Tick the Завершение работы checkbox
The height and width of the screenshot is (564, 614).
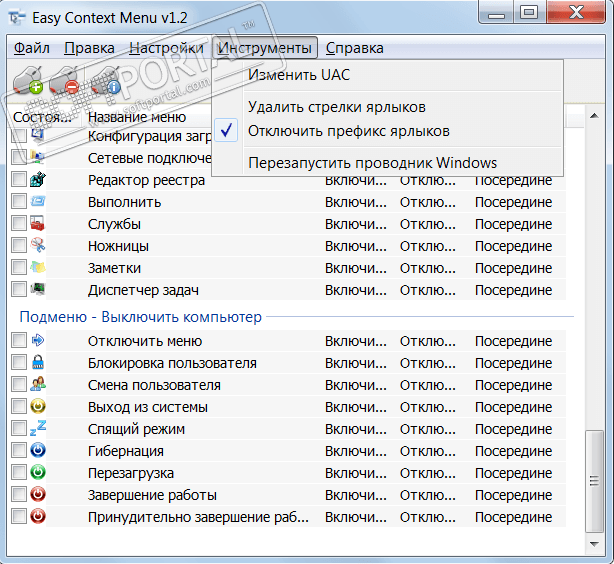pos(19,494)
